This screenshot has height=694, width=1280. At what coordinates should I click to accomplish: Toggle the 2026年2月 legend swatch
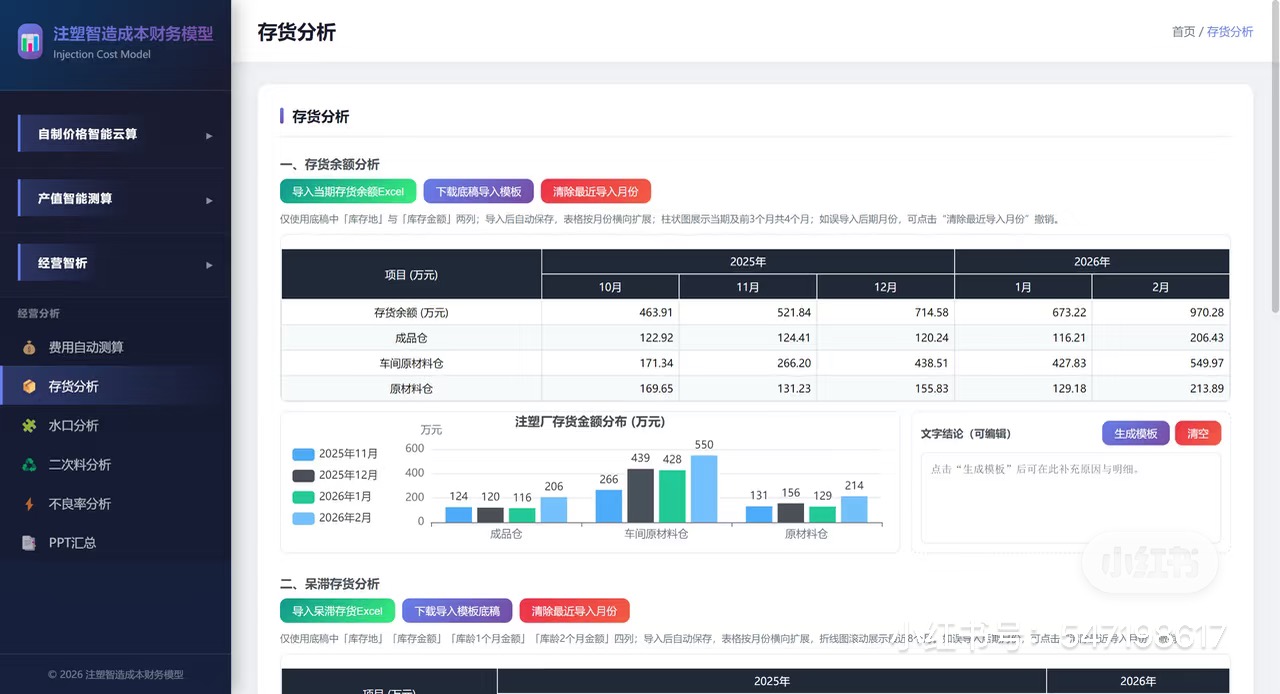[x=303, y=518]
